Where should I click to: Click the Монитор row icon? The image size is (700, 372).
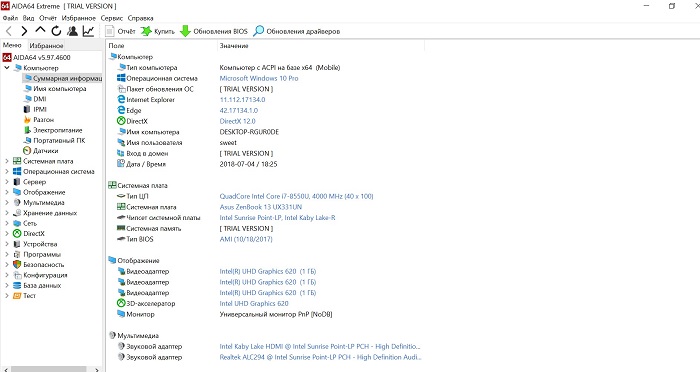click(121, 314)
